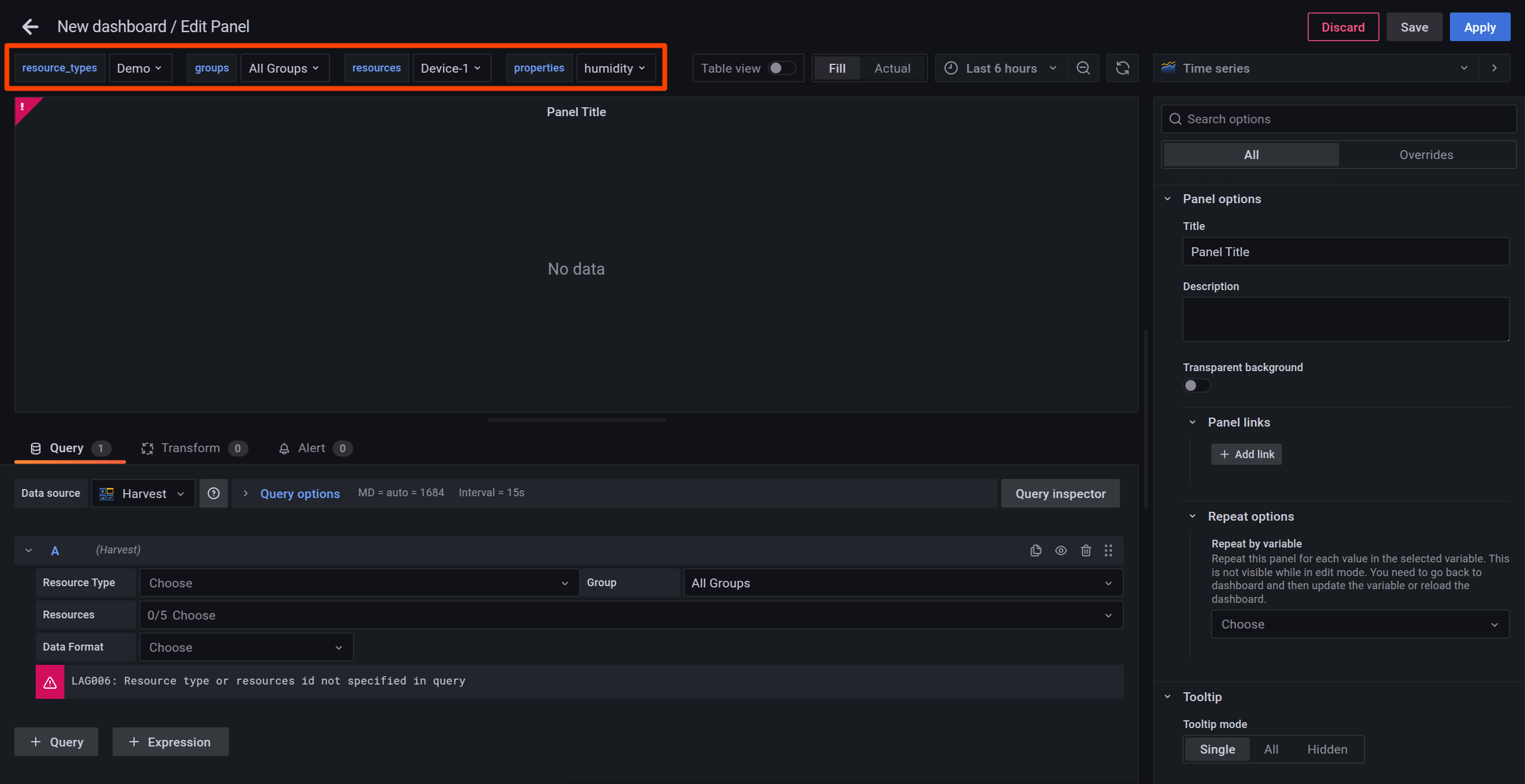This screenshot has height=784, width=1525.
Task: Open the Last 6 hours time range dropdown
Action: point(1001,68)
